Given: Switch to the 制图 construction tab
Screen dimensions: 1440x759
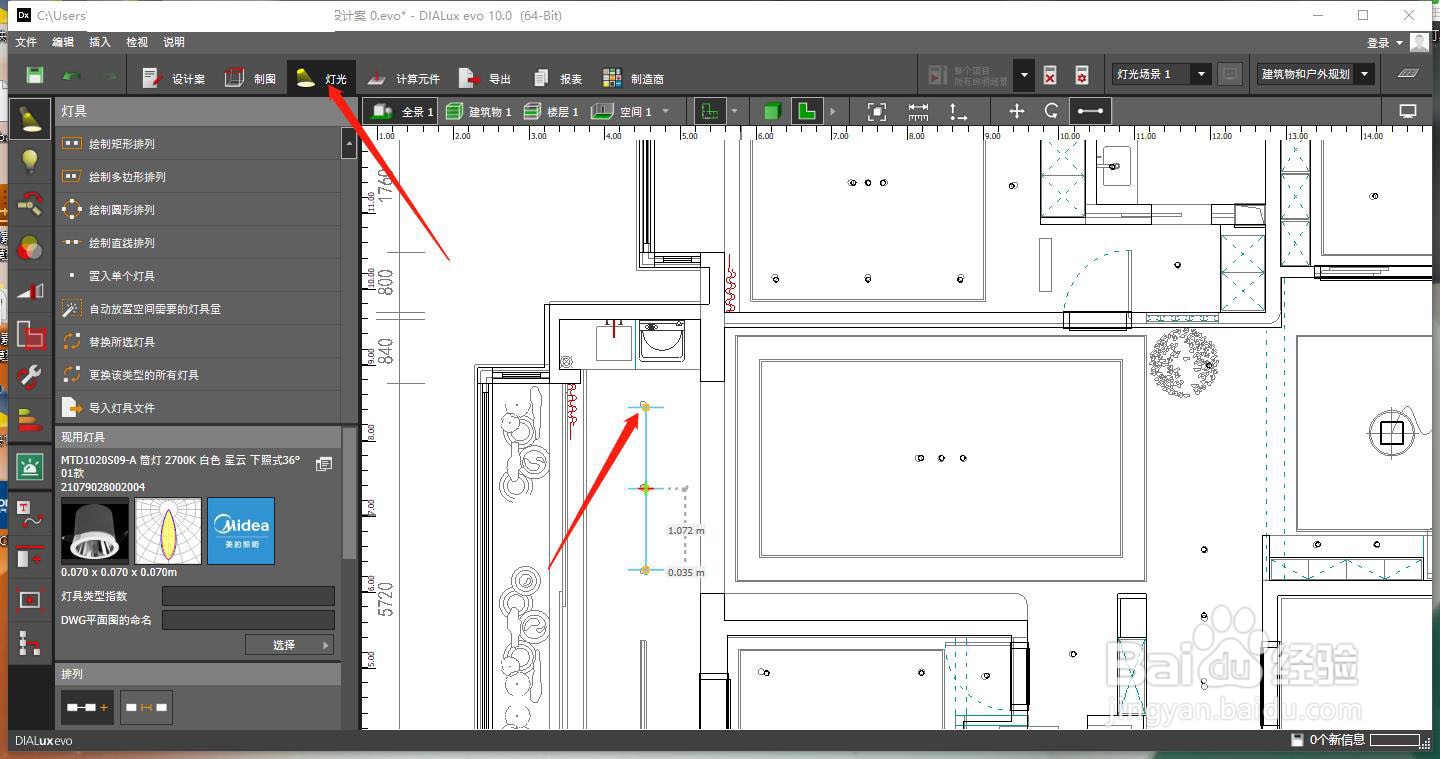Looking at the screenshot, I should point(250,78).
